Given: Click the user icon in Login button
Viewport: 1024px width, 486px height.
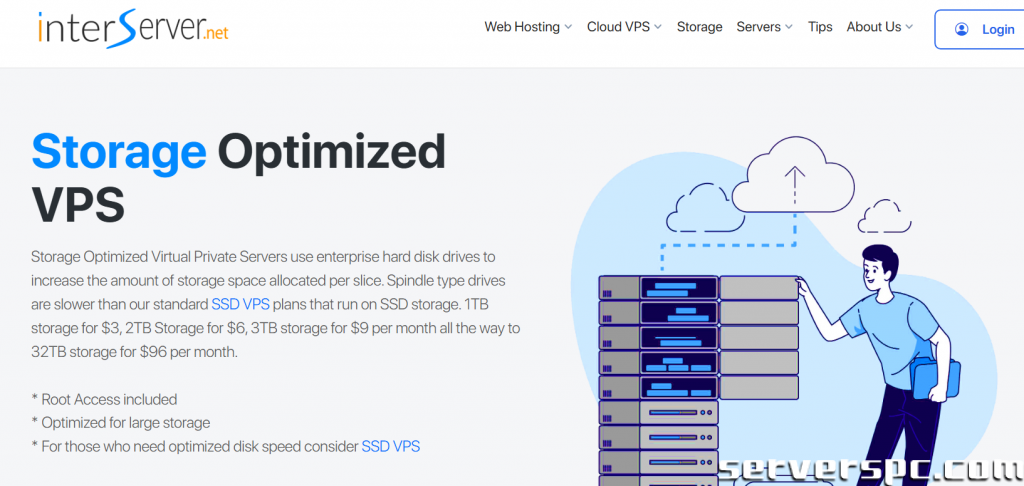Looking at the screenshot, I should tap(961, 29).
